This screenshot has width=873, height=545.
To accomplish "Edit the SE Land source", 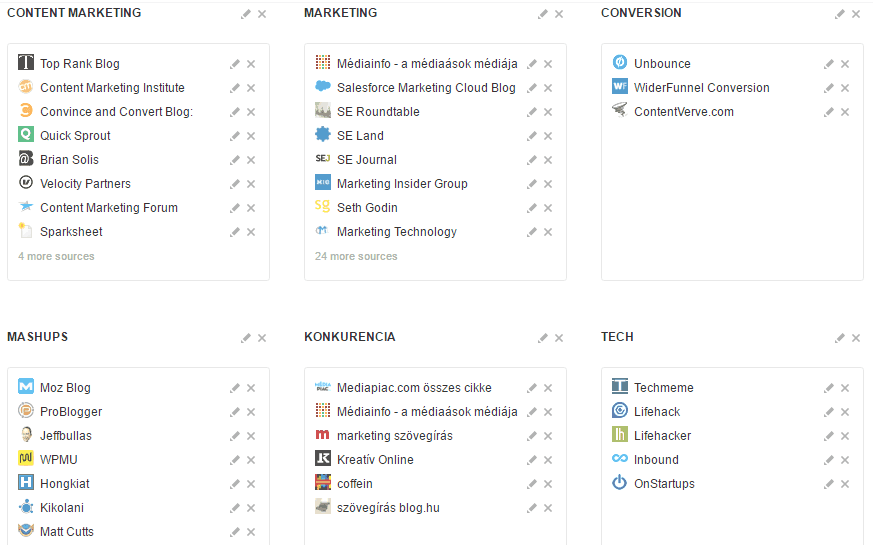I will click(532, 136).
